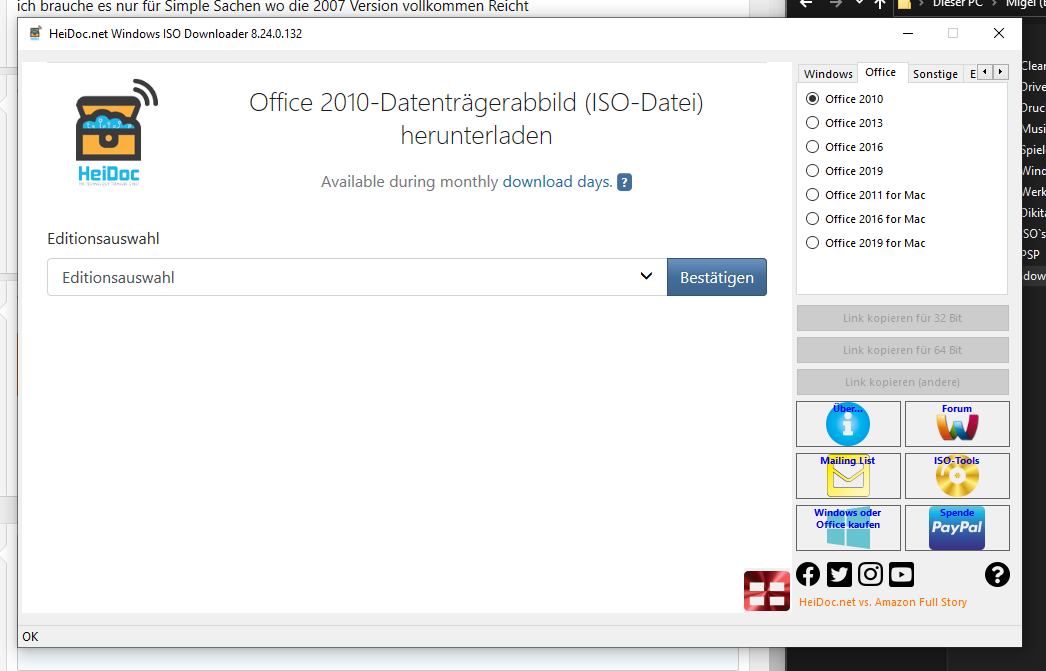Select Office 2016 for Mac option
The image size is (1046, 671).
[866, 219]
